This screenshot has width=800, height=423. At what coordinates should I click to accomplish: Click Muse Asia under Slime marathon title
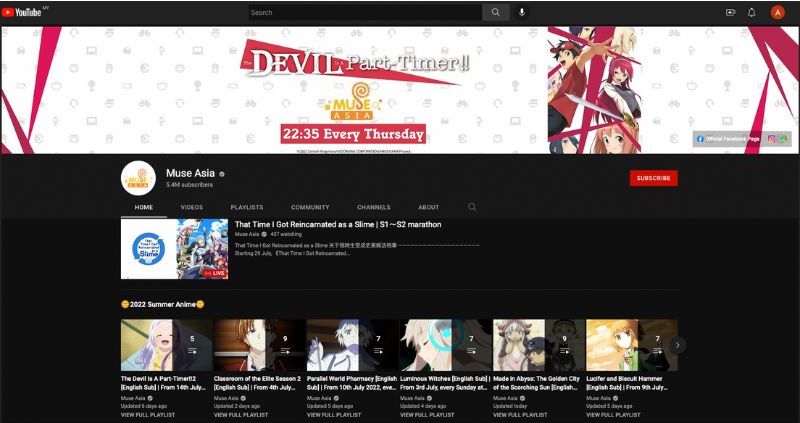click(247, 234)
